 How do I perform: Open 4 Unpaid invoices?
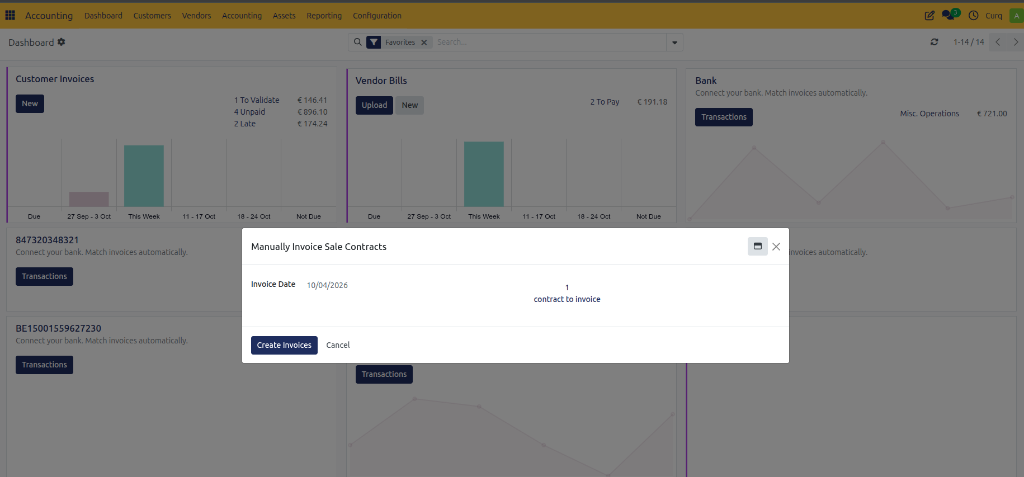tap(249, 112)
